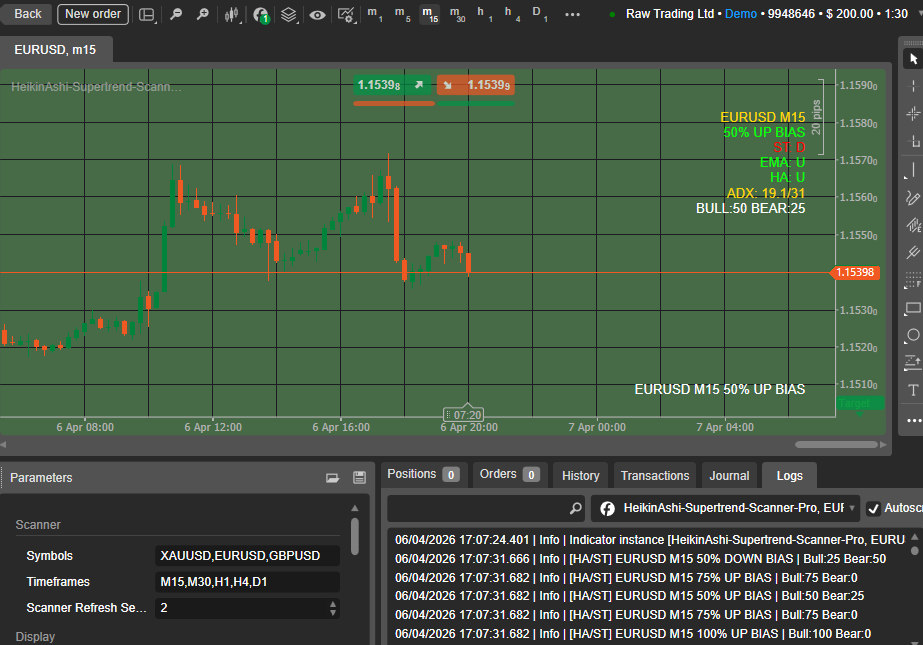Open the chart type candlestick selector
This screenshot has height=645, width=923.
click(232, 14)
